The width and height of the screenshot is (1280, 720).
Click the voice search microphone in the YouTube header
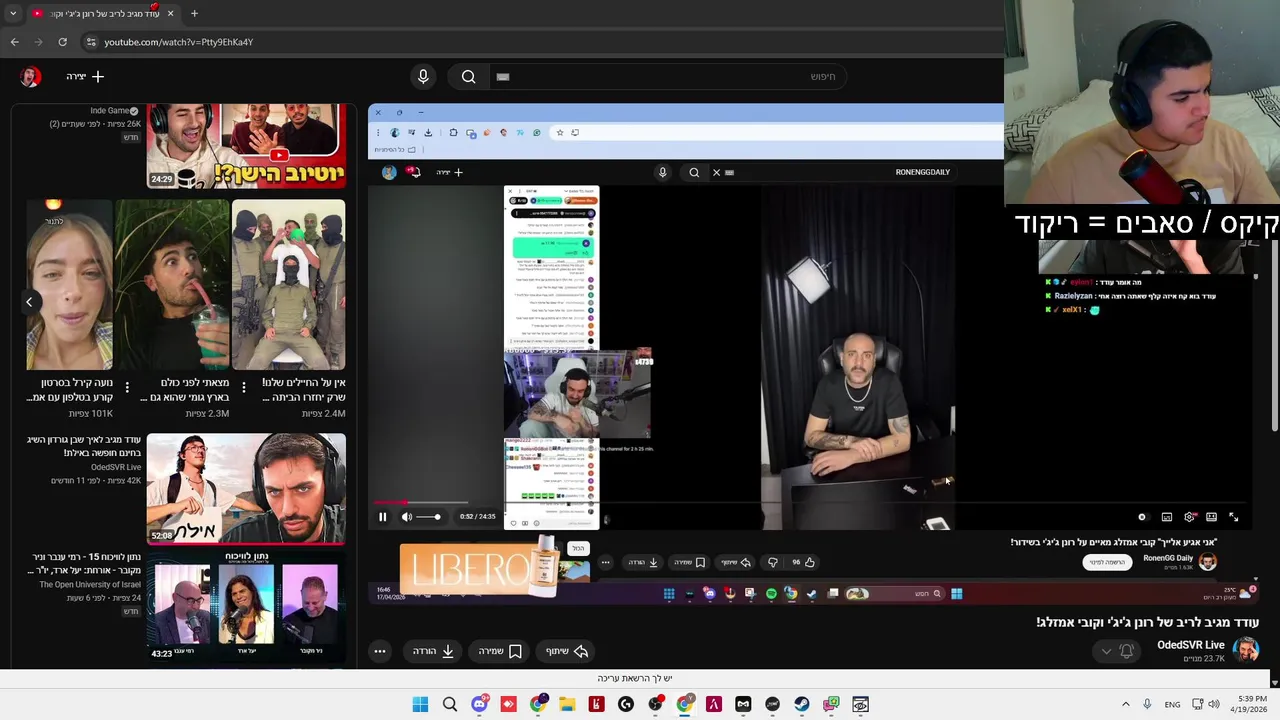(x=423, y=76)
